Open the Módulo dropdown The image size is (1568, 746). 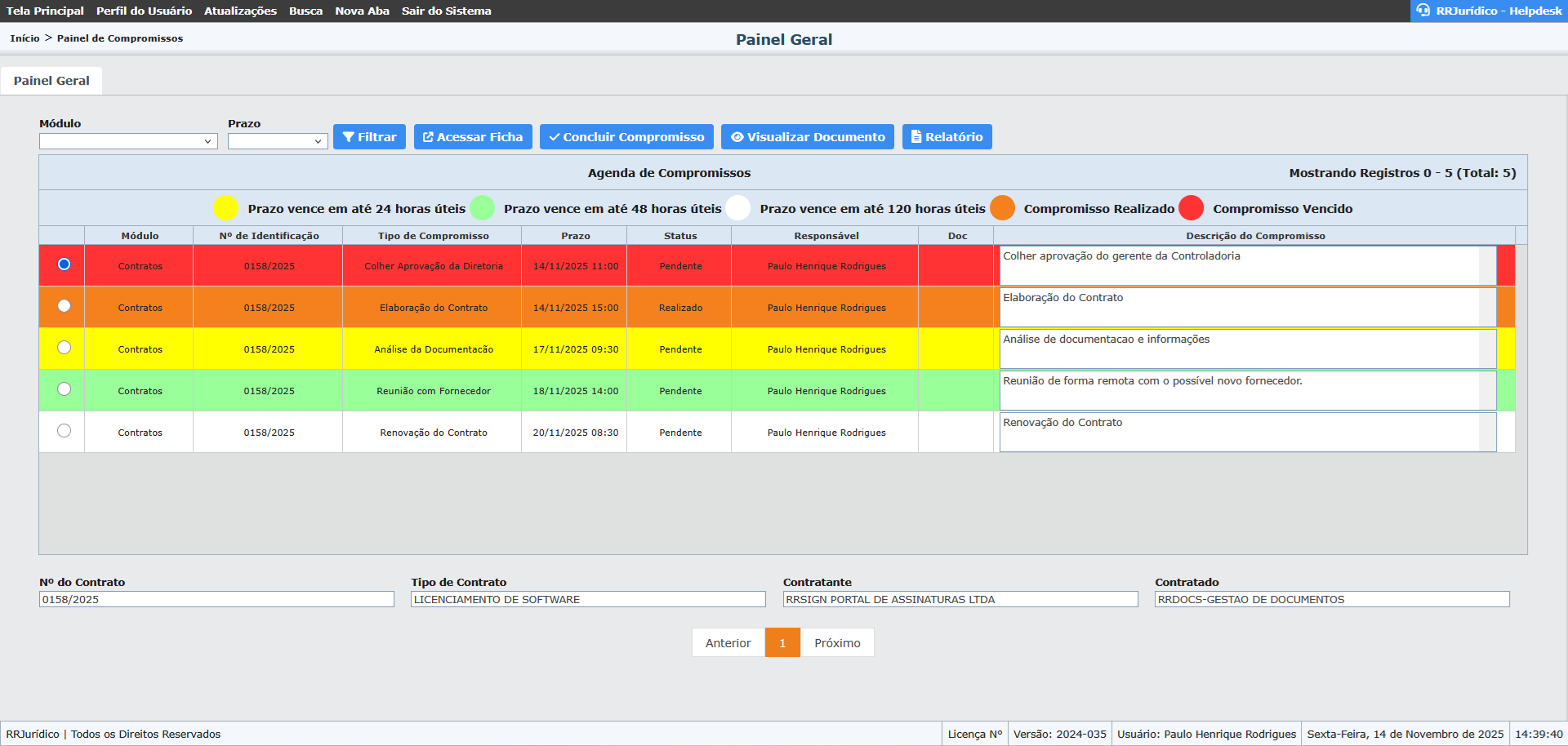coord(128,141)
